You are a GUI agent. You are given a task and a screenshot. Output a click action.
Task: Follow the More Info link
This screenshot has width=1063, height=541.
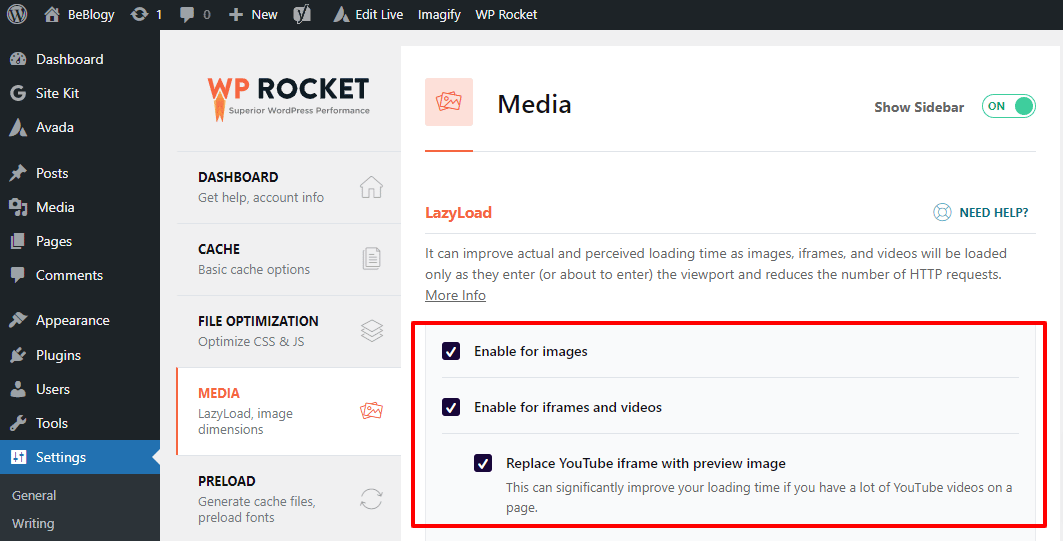[x=456, y=295]
